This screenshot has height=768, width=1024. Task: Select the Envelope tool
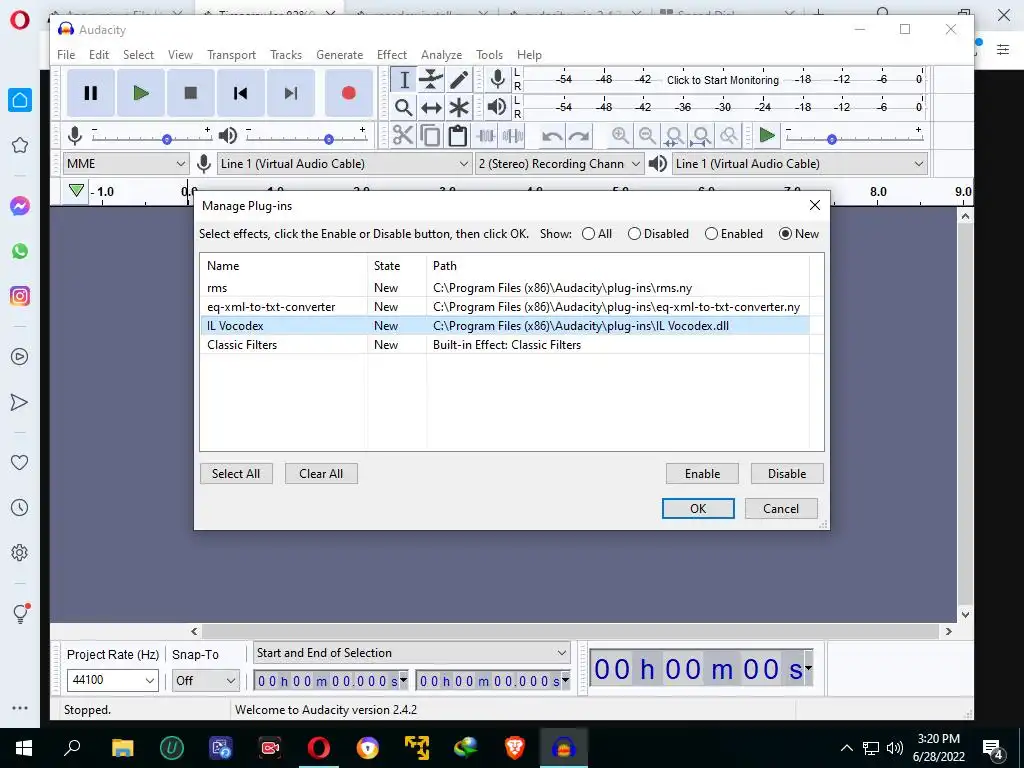pyautogui.click(x=431, y=80)
